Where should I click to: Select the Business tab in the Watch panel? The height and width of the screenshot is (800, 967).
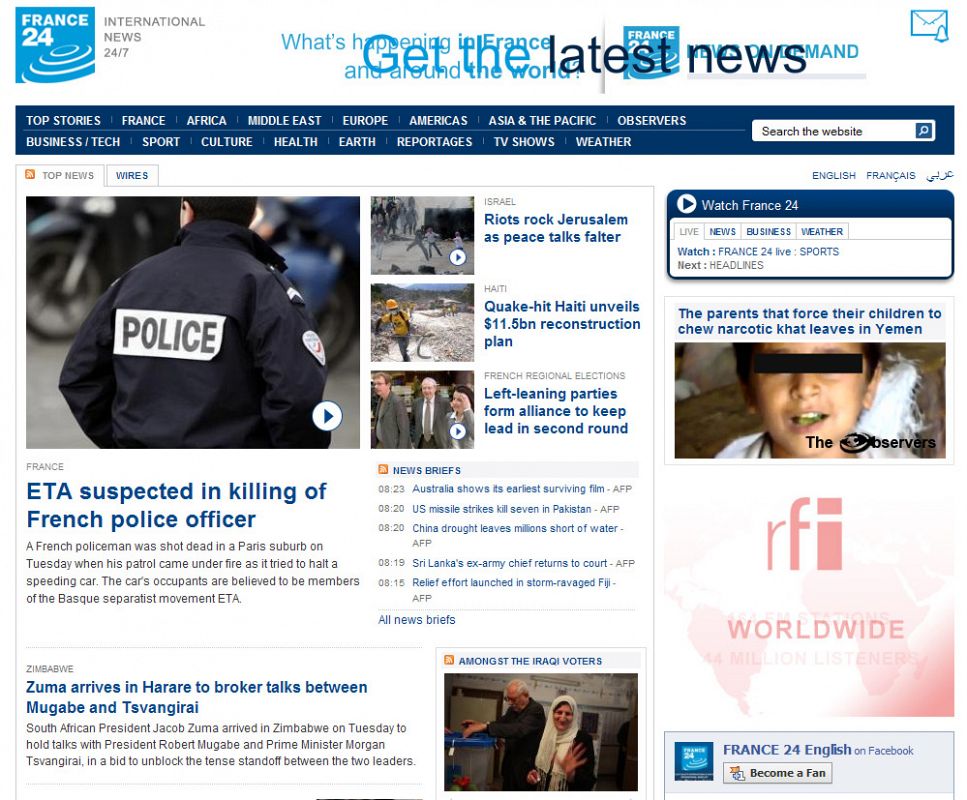[768, 232]
